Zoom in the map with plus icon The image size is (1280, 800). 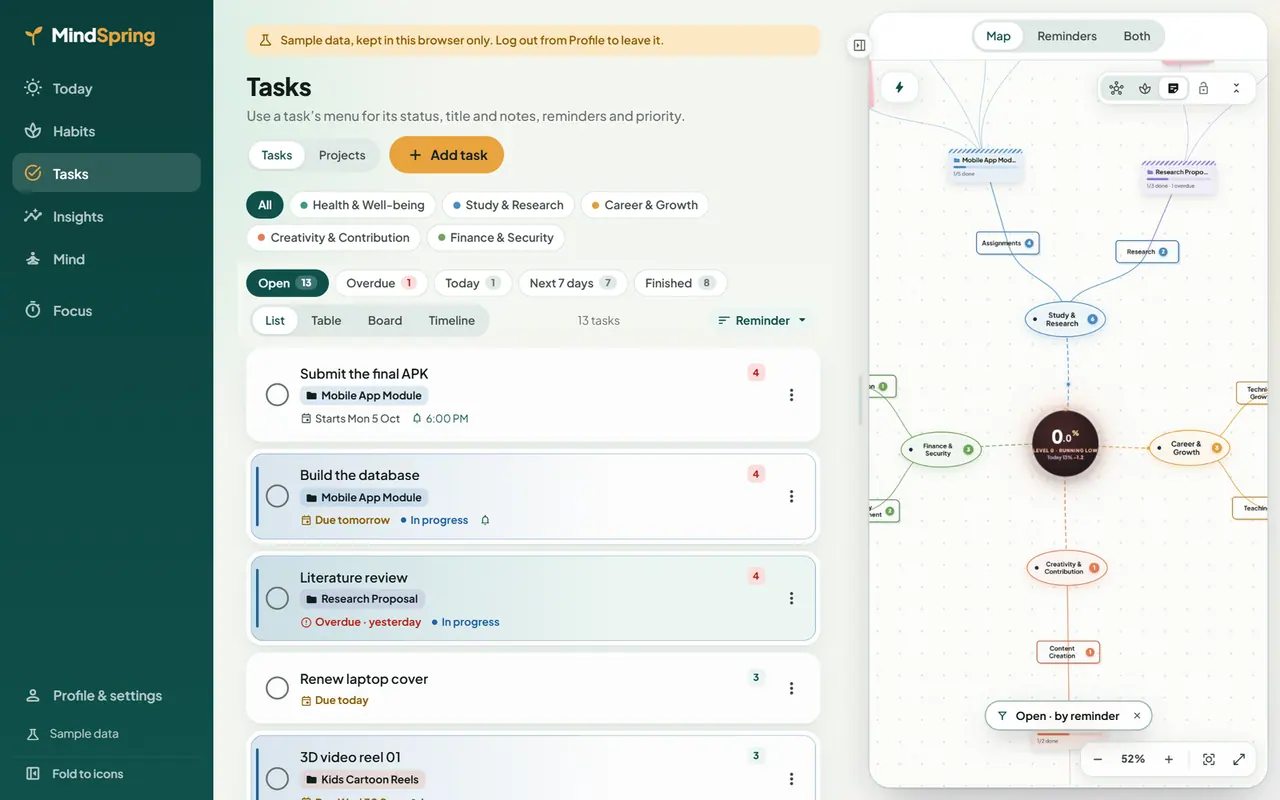click(1168, 759)
